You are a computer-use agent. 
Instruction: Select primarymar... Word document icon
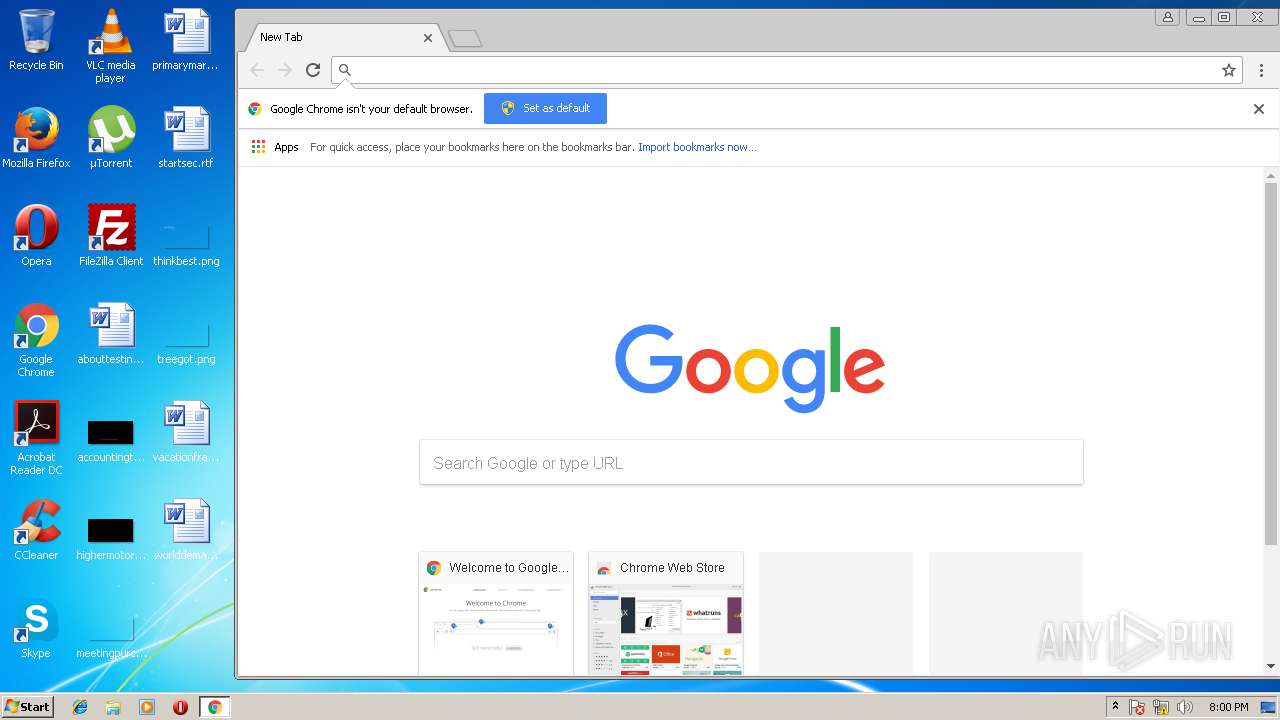tap(185, 40)
